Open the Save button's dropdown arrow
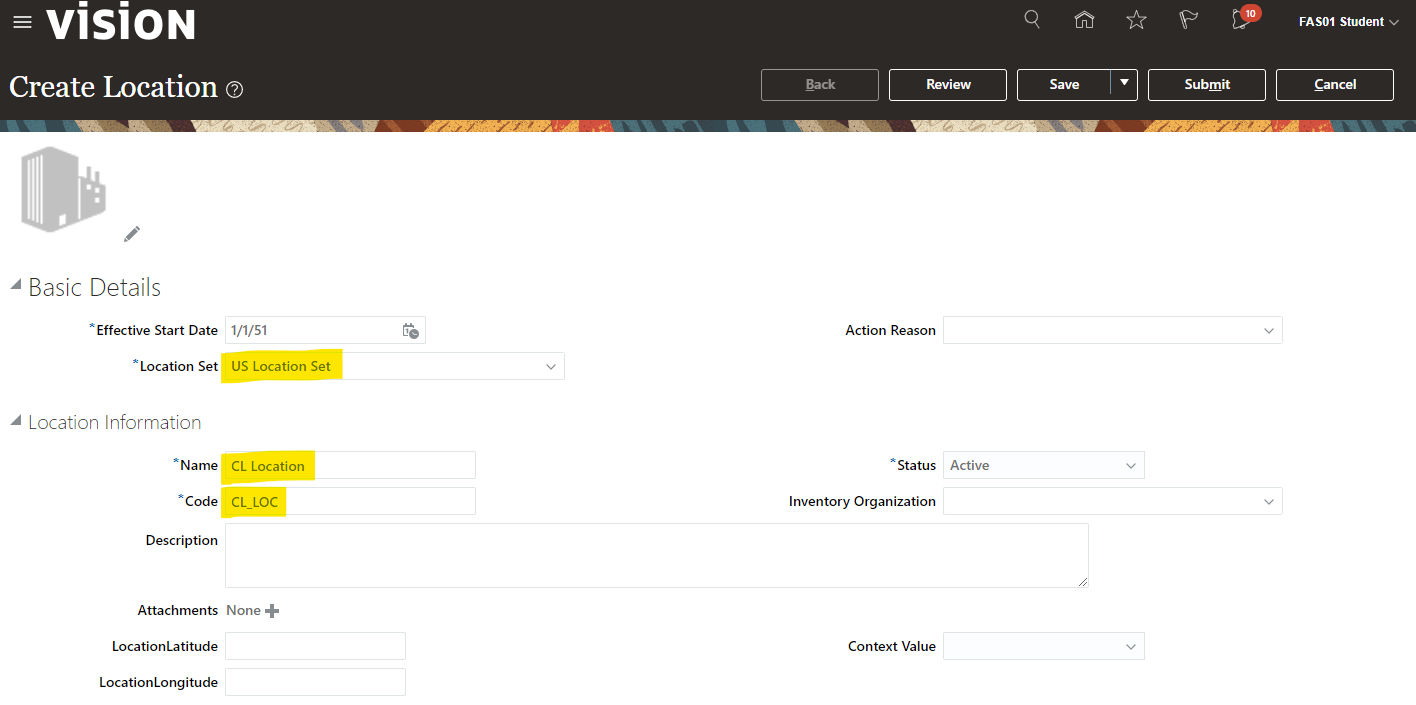The width and height of the screenshot is (1416, 705). pos(1125,84)
